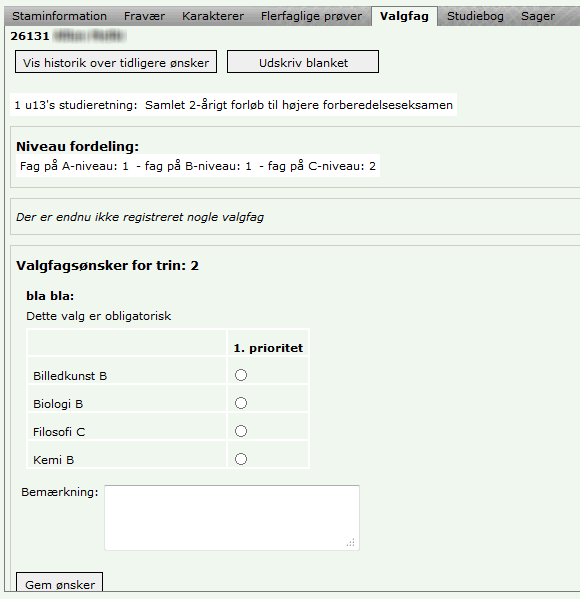The width and height of the screenshot is (580, 599).
Task: Click the 1. prioritet column header
Action: pyautogui.click(x=268, y=348)
